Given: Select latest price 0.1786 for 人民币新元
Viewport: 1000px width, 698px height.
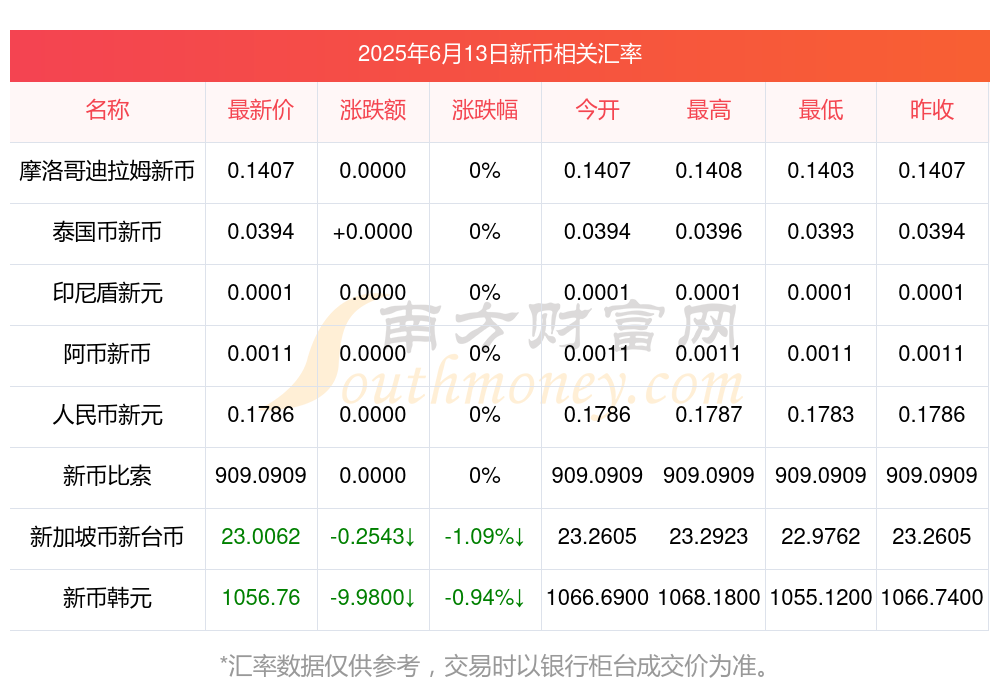Looking at the screenshot, I should click(261, 415).
